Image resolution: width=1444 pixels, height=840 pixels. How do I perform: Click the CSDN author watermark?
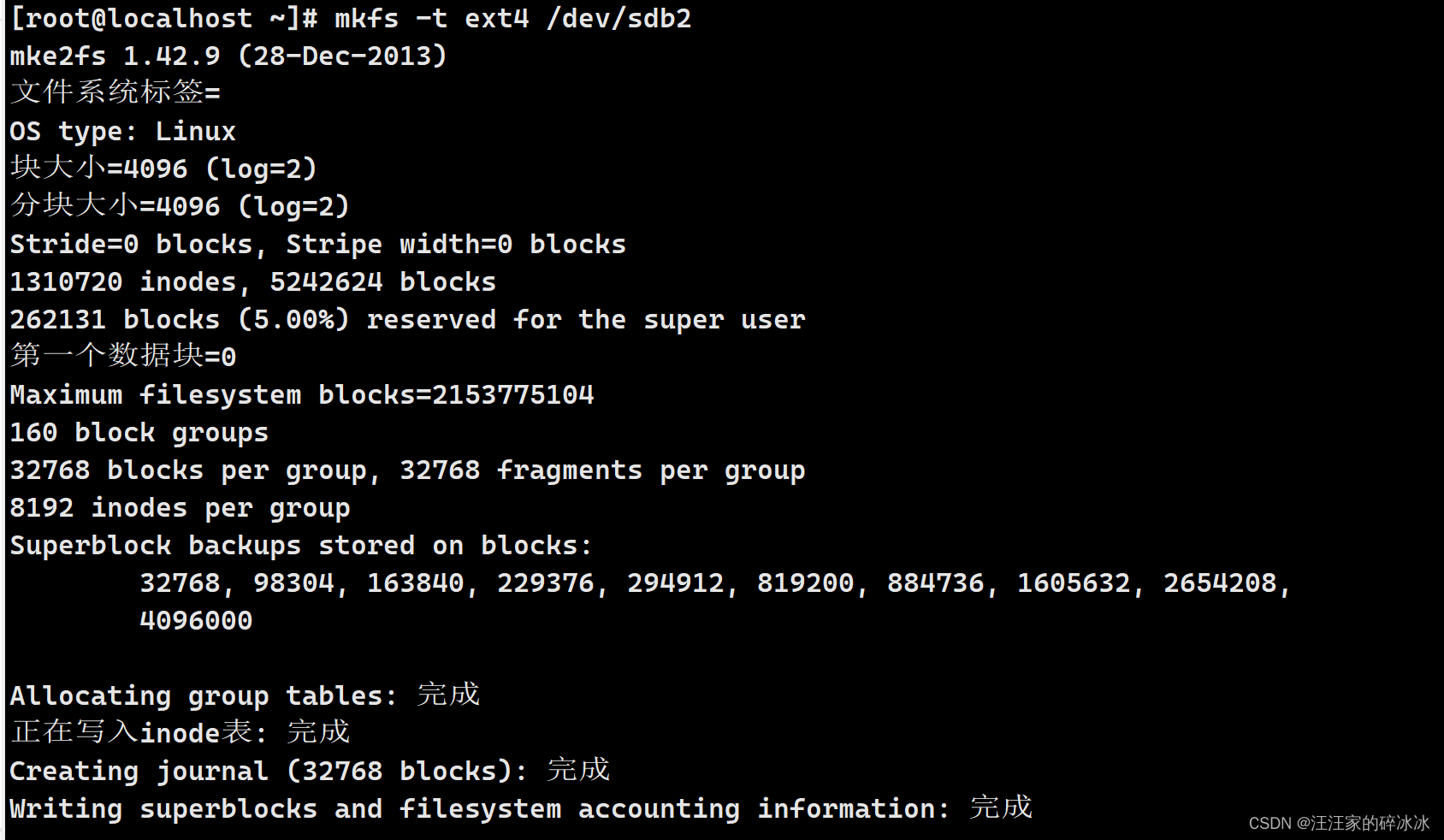pyautogui.click(x=1338, y=823)
